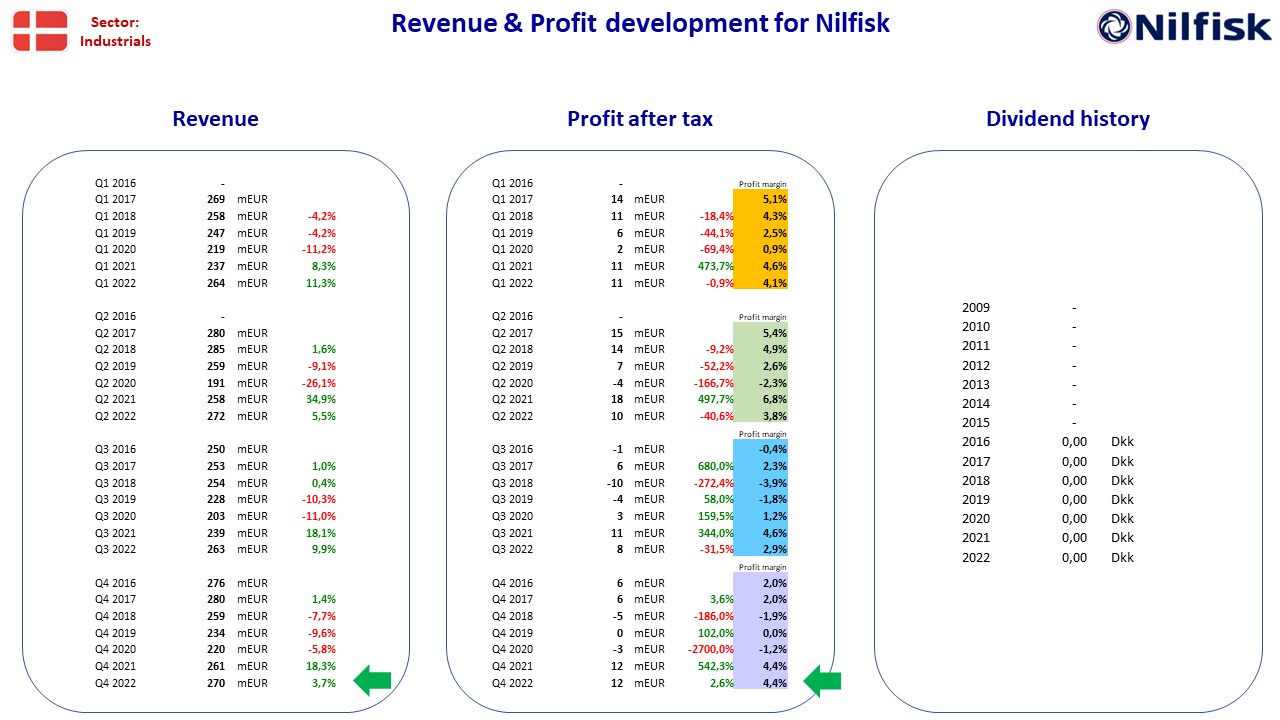Click Q2 2020 profit change -166,7%

point(714,383)
